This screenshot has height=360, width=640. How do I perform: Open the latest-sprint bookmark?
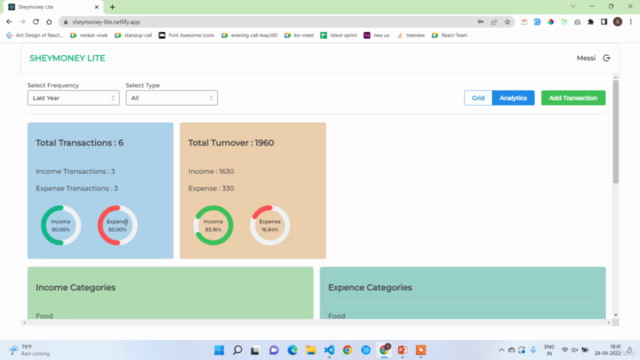339,36
